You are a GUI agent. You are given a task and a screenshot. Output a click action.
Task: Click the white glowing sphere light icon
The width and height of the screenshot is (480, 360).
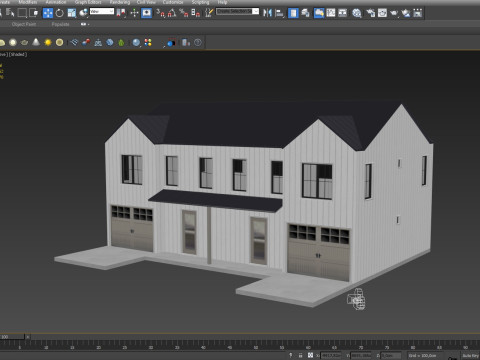[13, 42]
